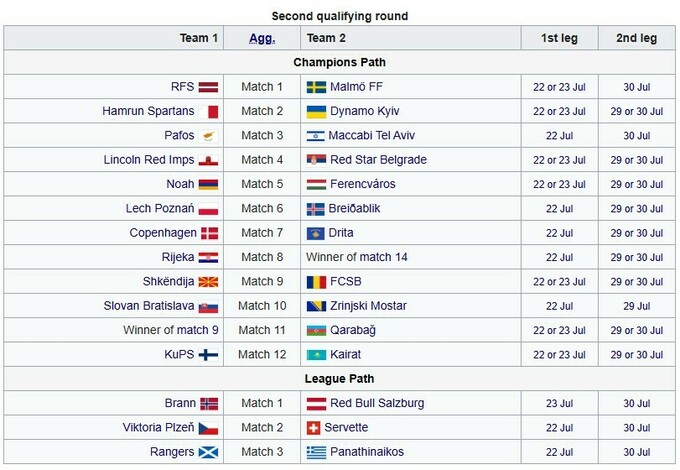Click the Finland flag beside KuPS

[208, 354]
